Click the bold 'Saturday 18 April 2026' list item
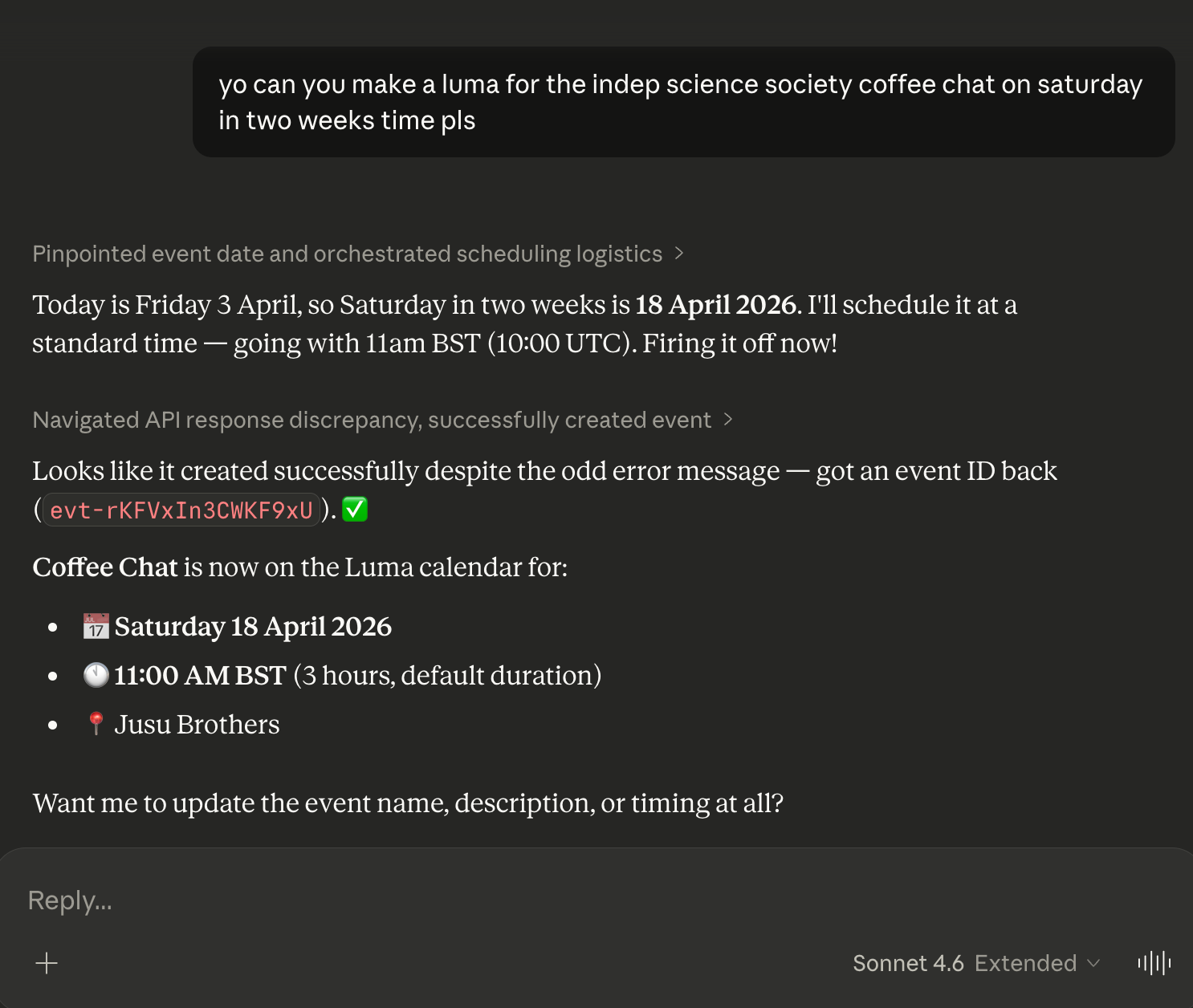 (253, 627)
